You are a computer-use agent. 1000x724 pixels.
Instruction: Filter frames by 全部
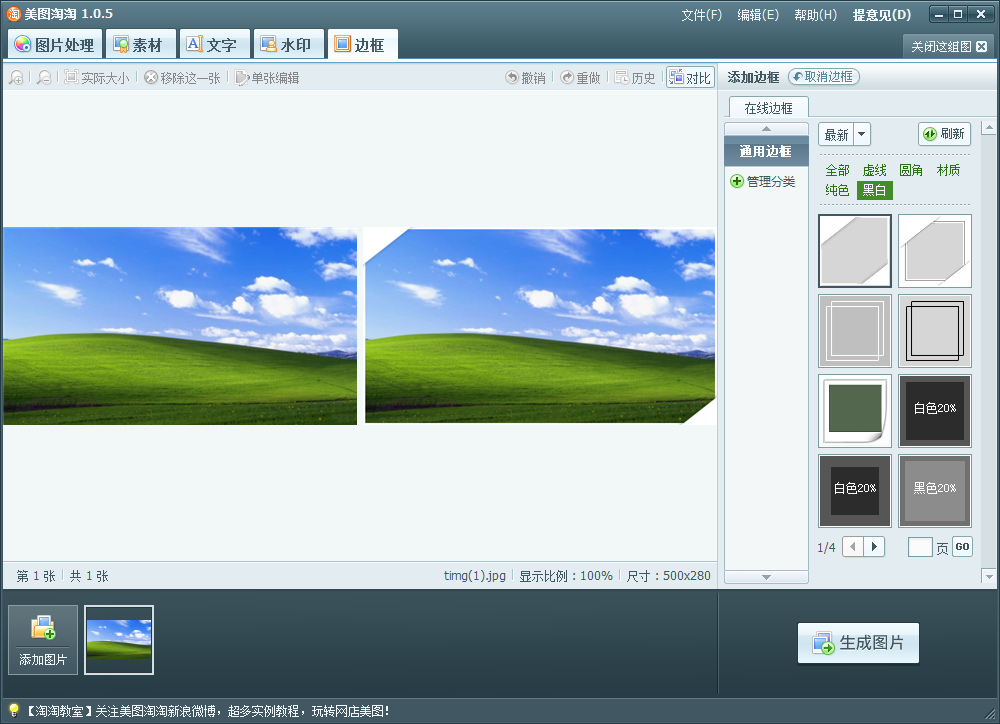[x=837, y=170]
